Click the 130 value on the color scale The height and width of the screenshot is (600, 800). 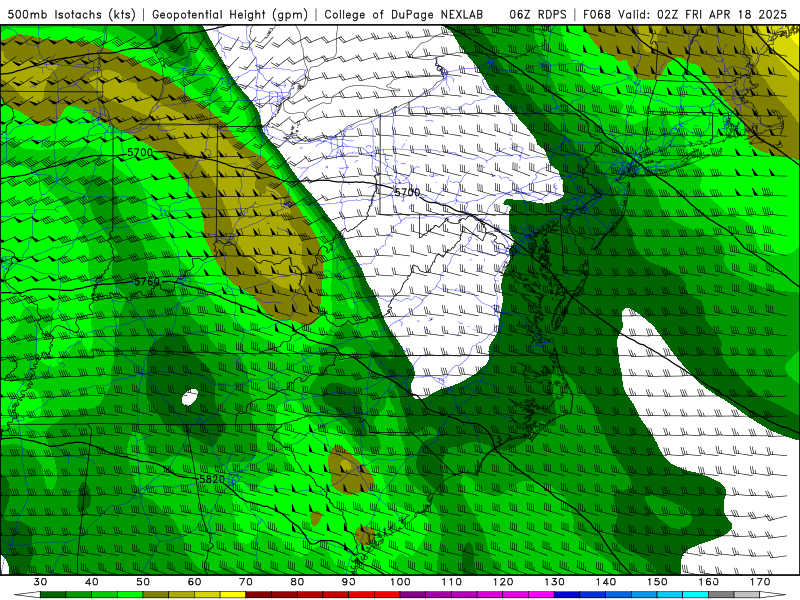pos(555,582)
